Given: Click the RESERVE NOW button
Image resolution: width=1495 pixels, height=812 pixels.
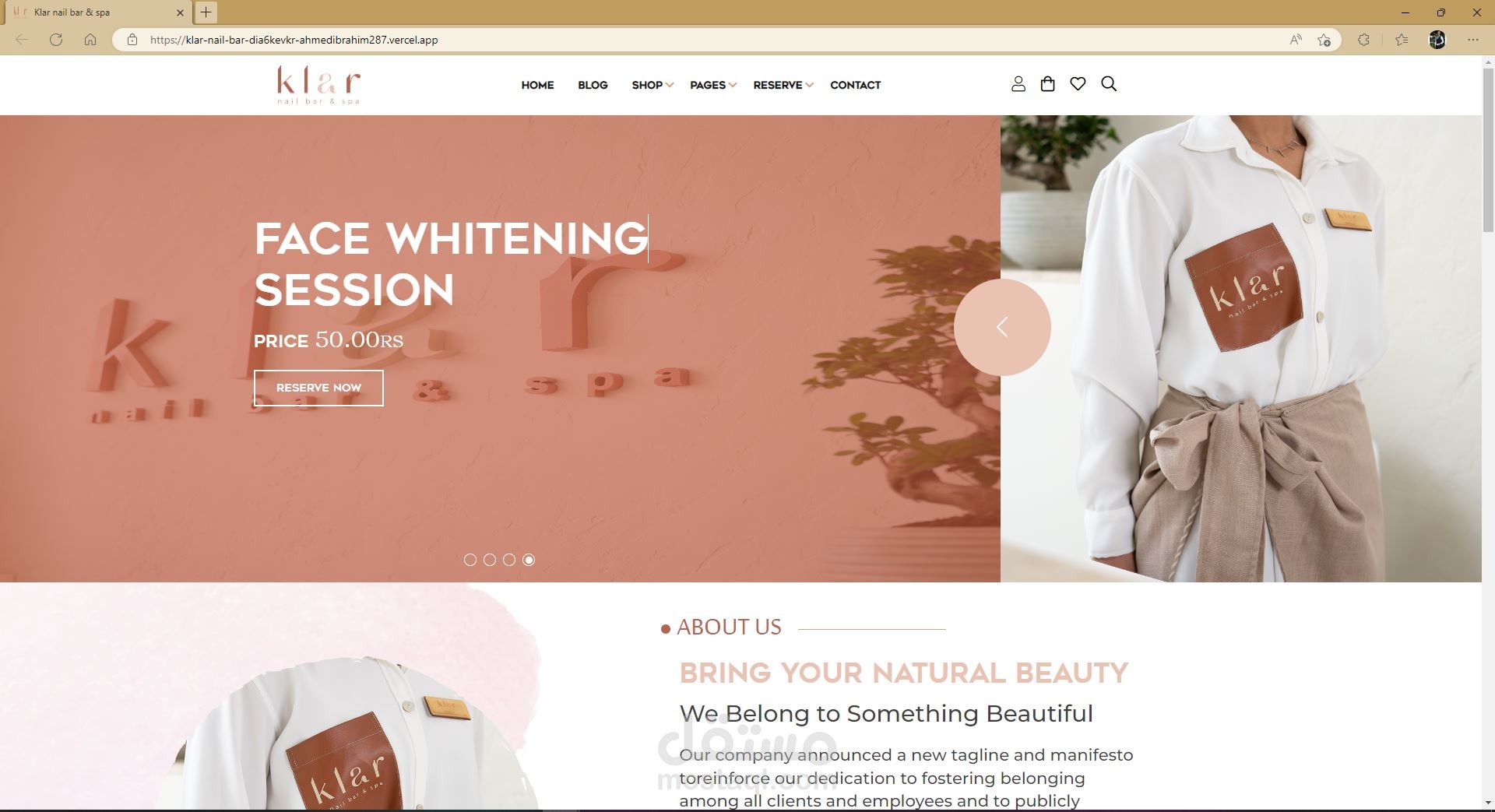Looking at the screenshot, I should coord(318,388).
